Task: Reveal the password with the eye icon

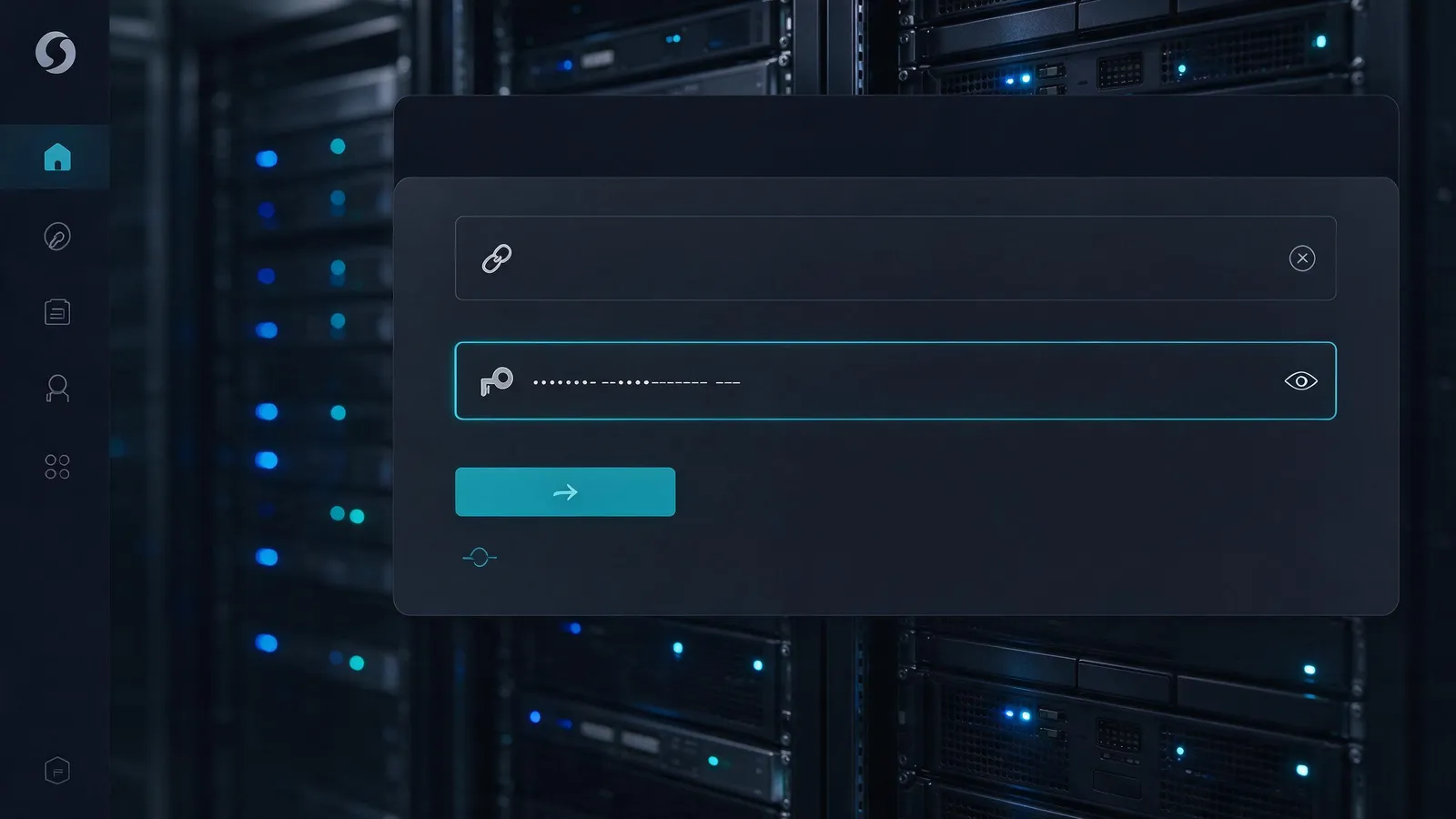Action: (x=1300, y=381)
